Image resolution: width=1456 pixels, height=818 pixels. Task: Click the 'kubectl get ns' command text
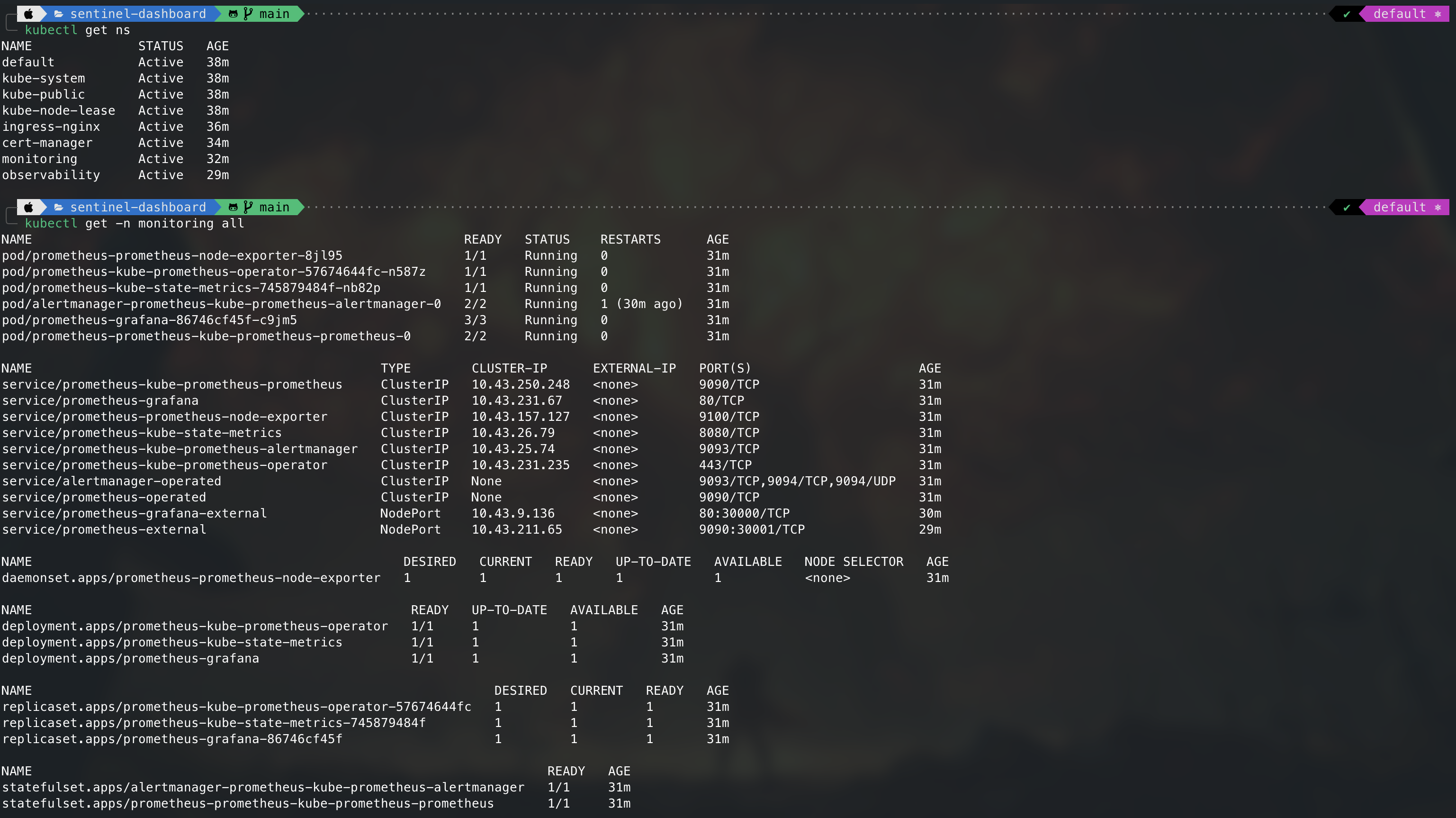[x=77, y=30]
